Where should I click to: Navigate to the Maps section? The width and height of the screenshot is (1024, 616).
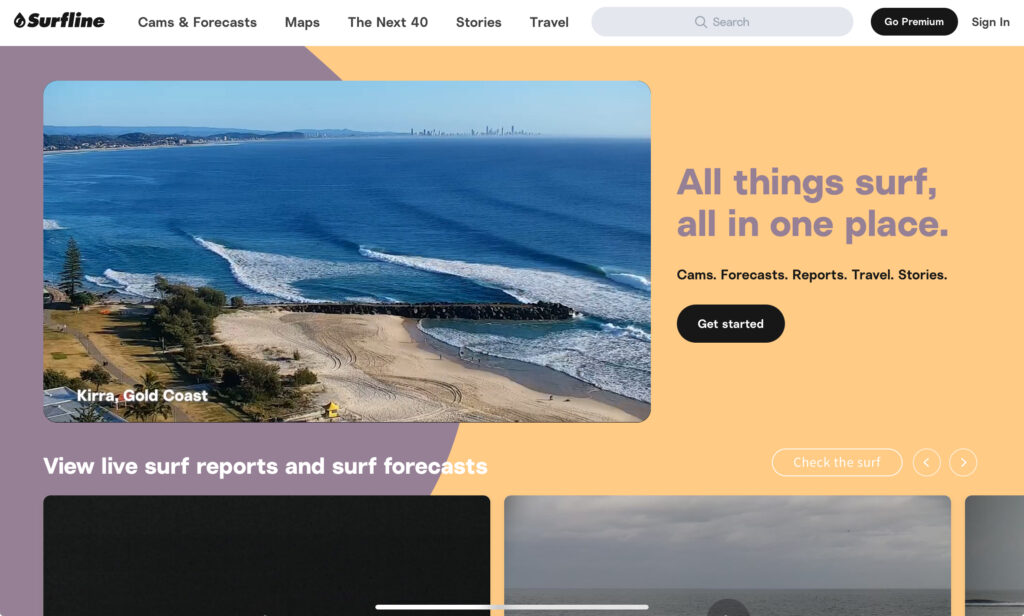tap(302, 22)
